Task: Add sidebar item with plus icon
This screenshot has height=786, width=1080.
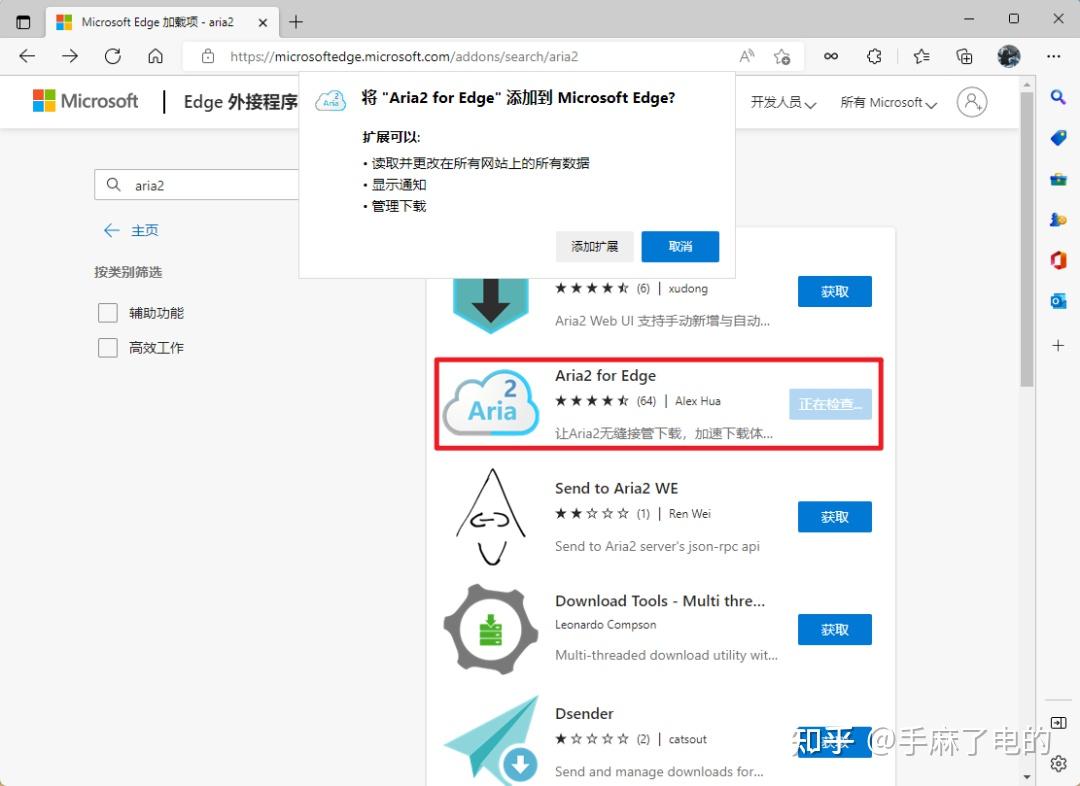Action: pyautogui.click(x=1059, y=345)
